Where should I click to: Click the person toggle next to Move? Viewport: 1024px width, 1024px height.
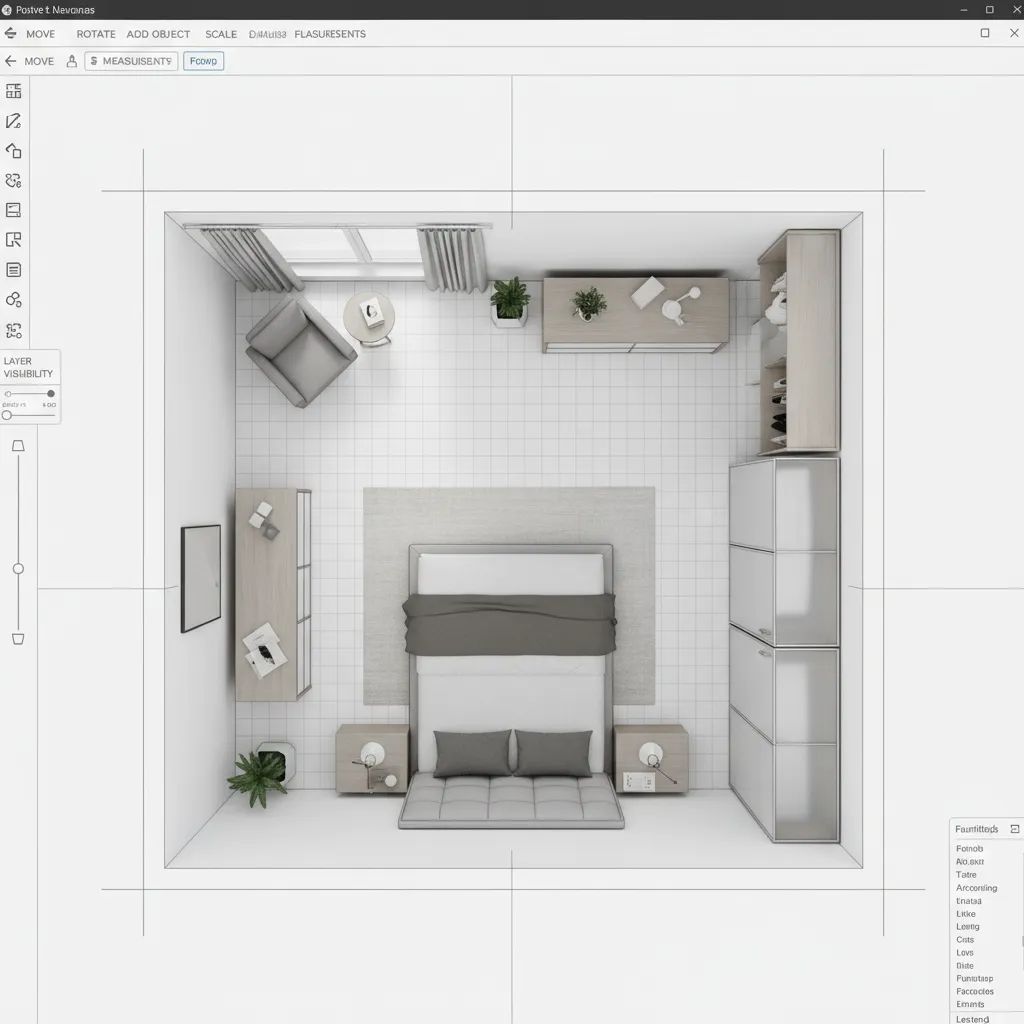(x=70, y=61)
